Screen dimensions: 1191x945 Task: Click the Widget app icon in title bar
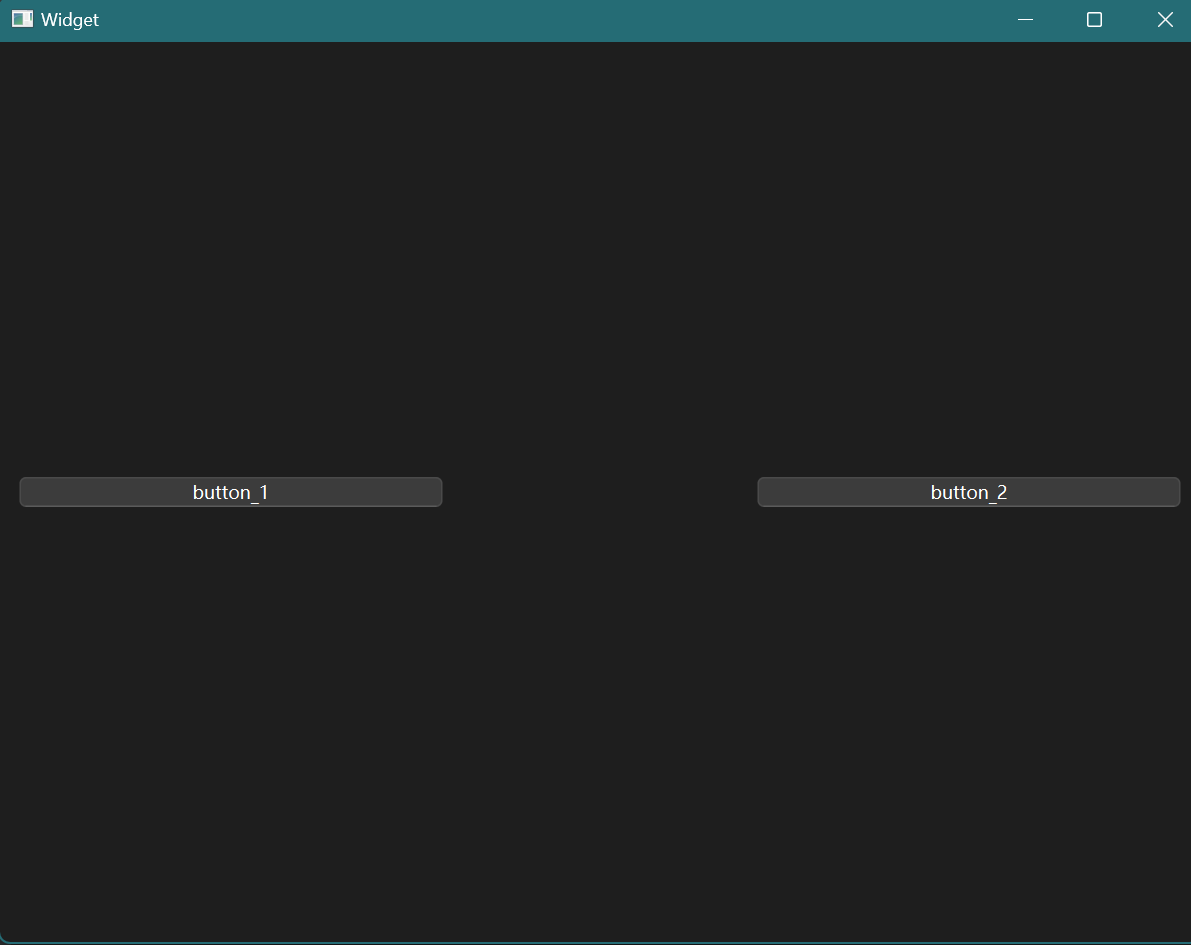pos(22,19)
